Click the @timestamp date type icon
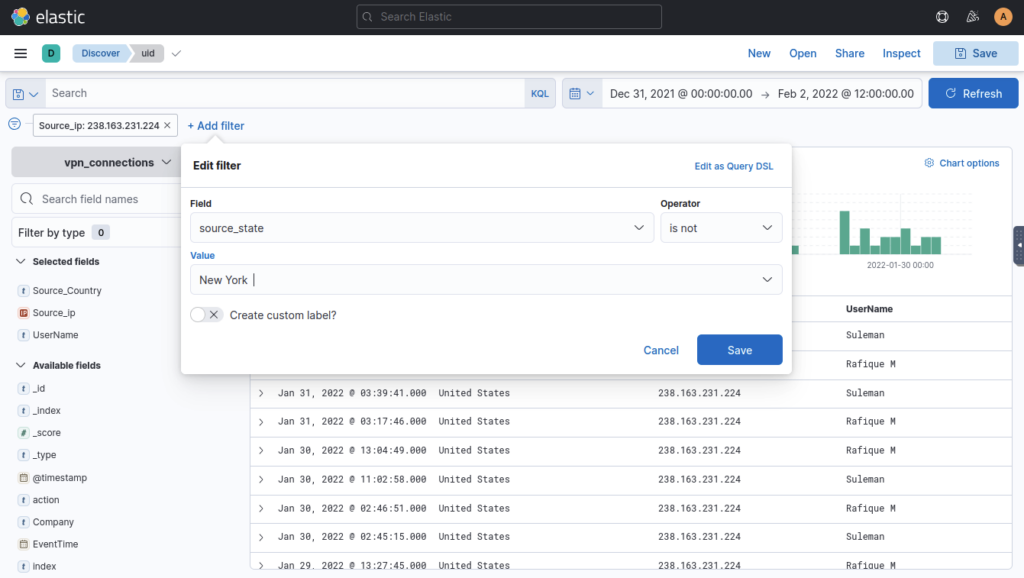The width and height of the screenshot is (1024, 578). click(x=24, y=478)
